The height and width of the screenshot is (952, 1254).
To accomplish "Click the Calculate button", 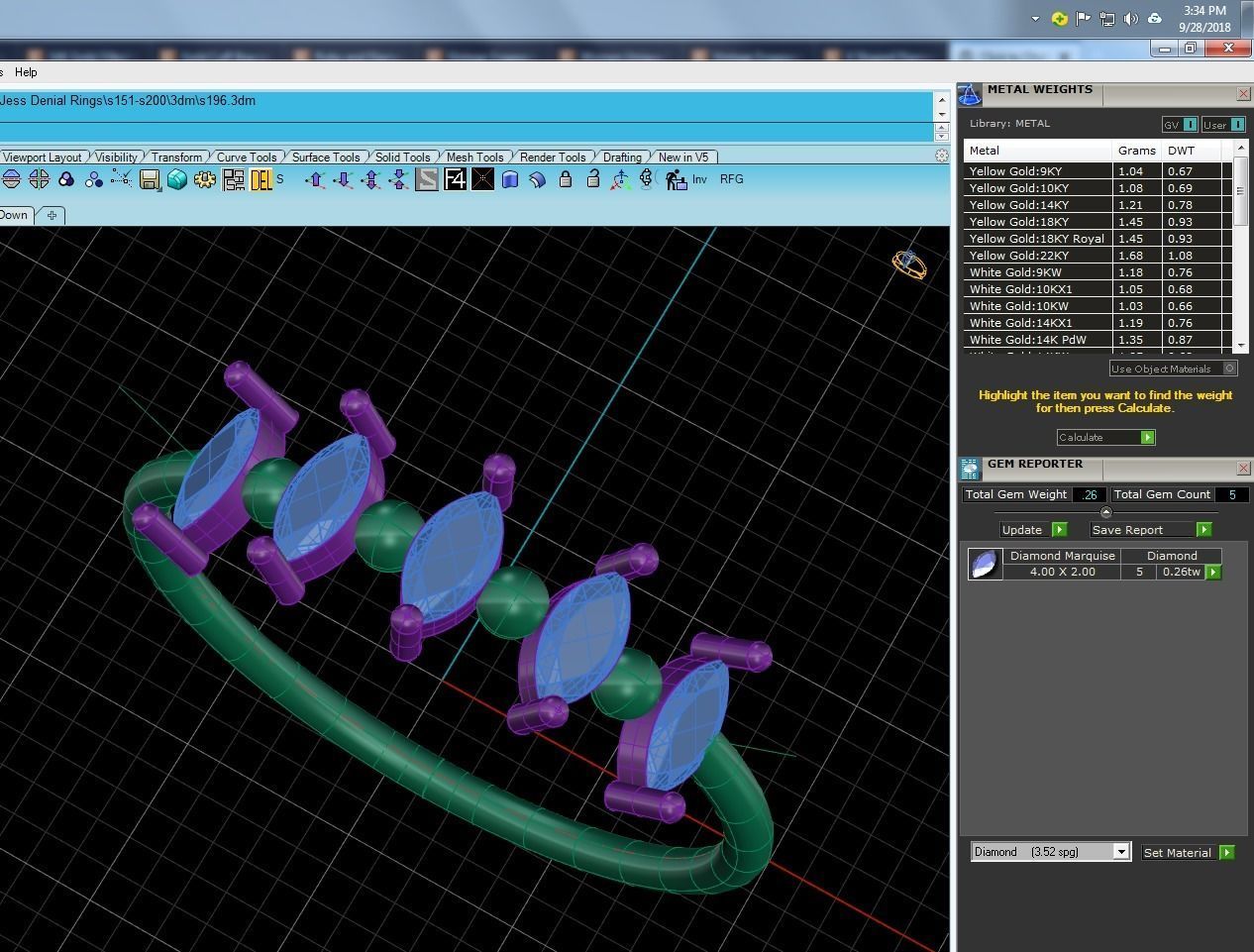I will 1105,437.
